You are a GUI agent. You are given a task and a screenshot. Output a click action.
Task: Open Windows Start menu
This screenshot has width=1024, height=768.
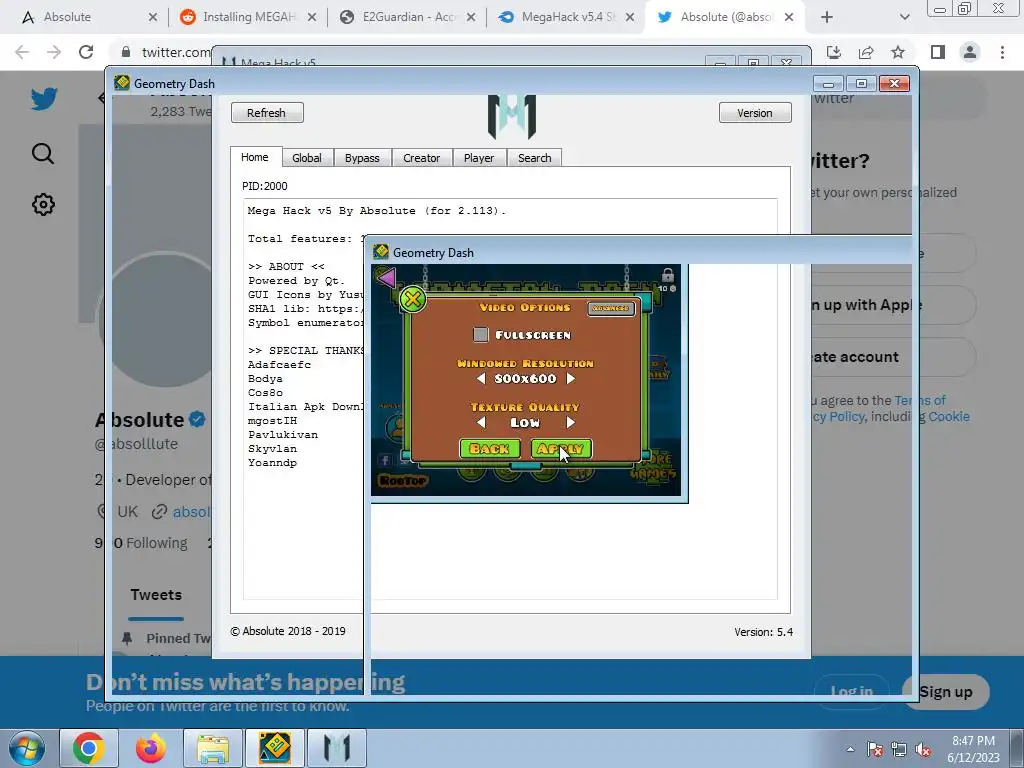(x=27, y=748)
